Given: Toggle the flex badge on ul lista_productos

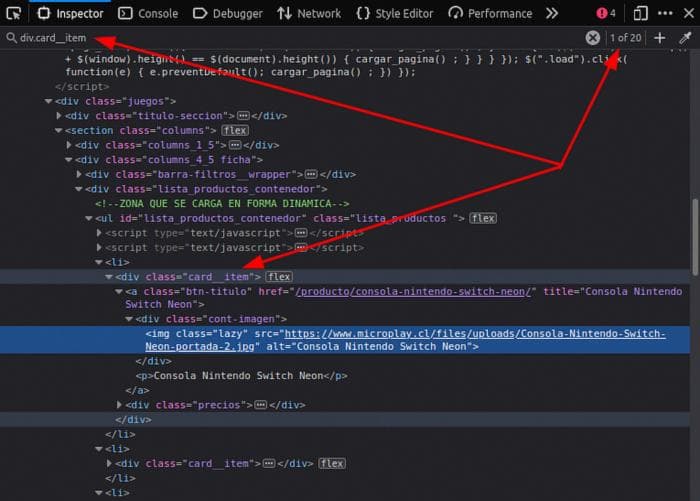Looking at the screenshot, I should coord(483,218).
